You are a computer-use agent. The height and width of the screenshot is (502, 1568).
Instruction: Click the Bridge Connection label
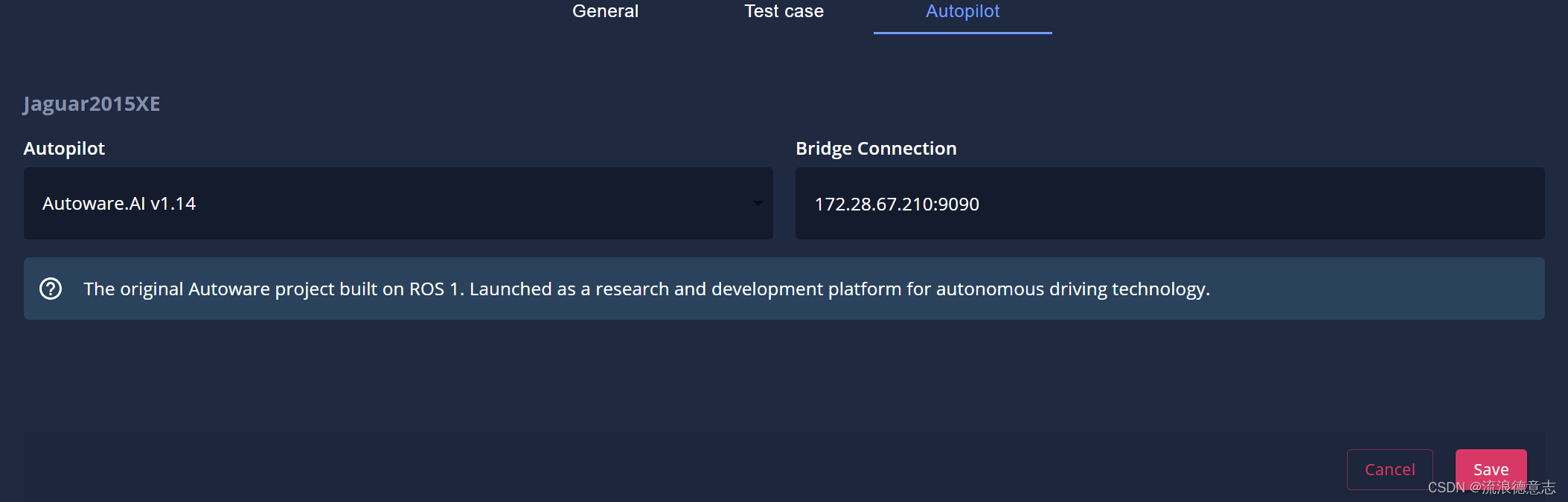tap(876, 149)
